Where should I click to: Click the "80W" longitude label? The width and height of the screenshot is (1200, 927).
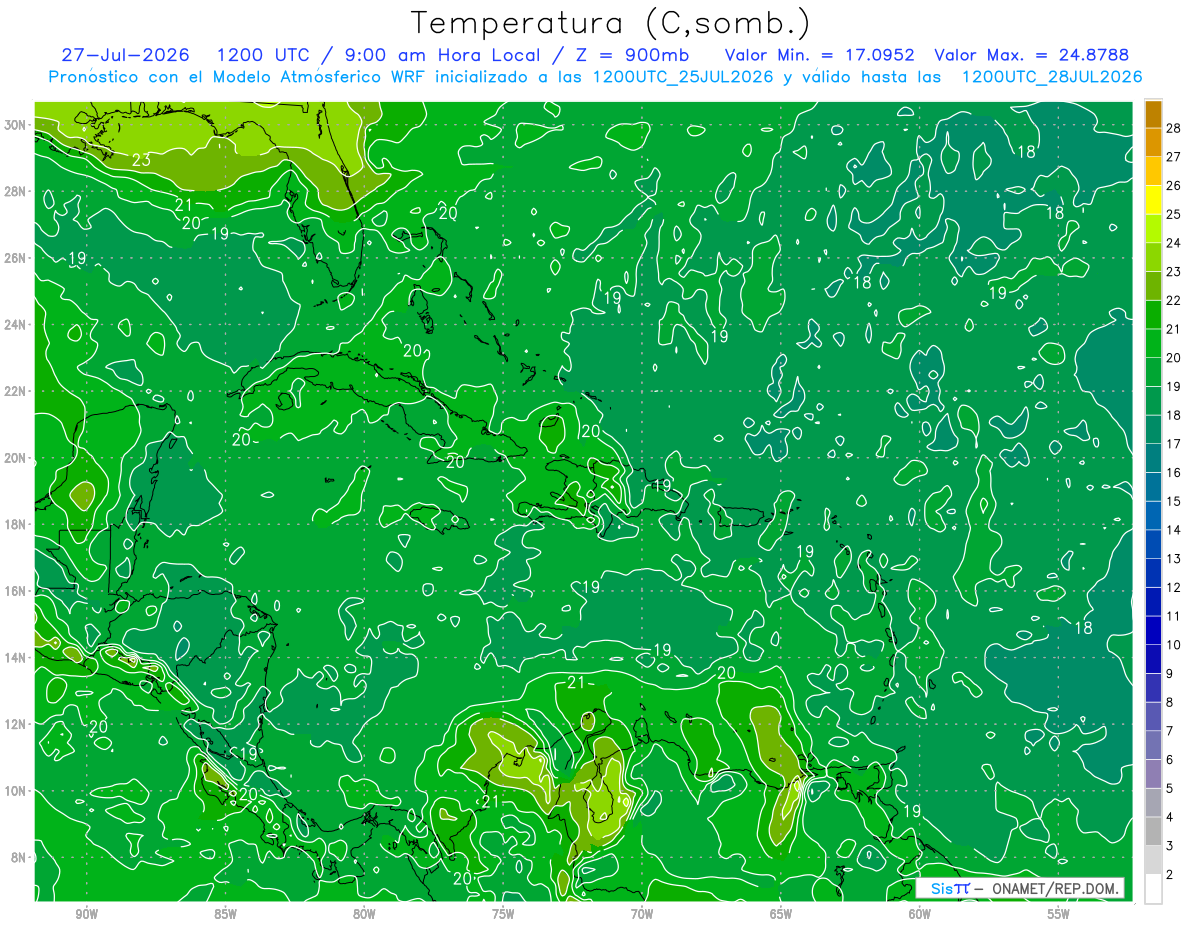pyautogui.click(x=364, y=914)
